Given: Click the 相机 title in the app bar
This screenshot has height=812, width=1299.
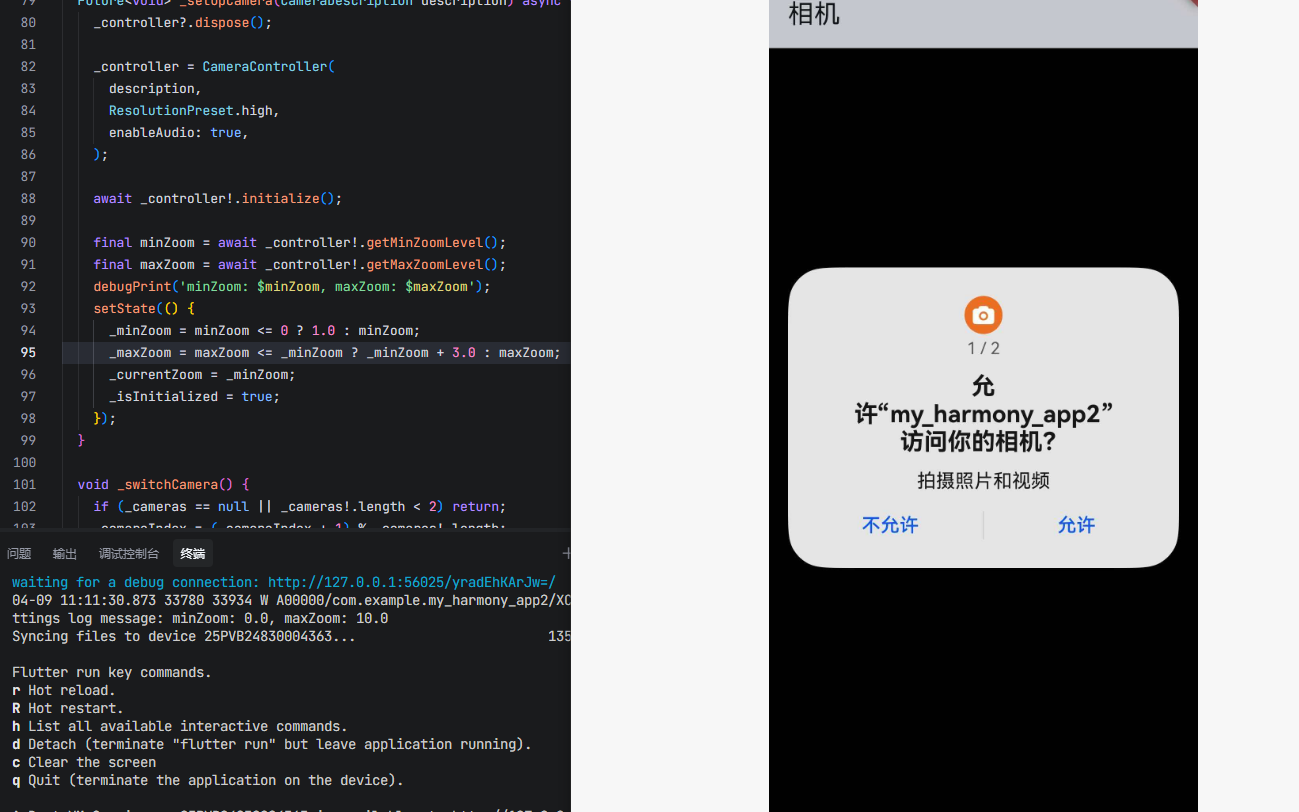Looking at the screenshot, I should click(814, 14).
